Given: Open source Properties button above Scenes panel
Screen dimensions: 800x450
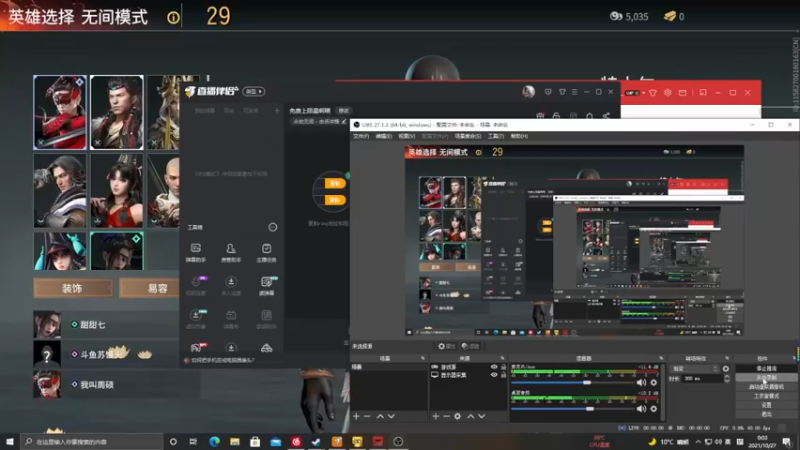Looking at the screenshot, I should (446, 346).
